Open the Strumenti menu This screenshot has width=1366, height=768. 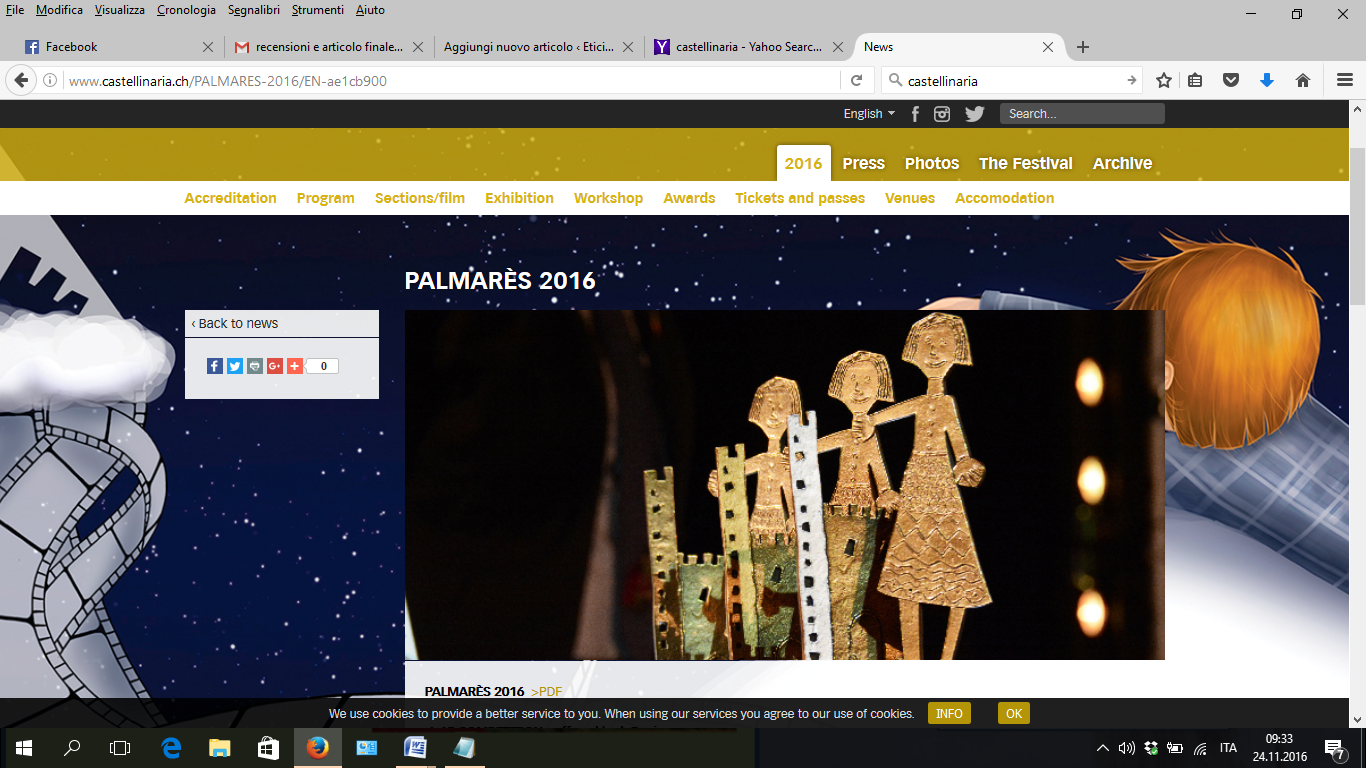click(x=318, y=10)
